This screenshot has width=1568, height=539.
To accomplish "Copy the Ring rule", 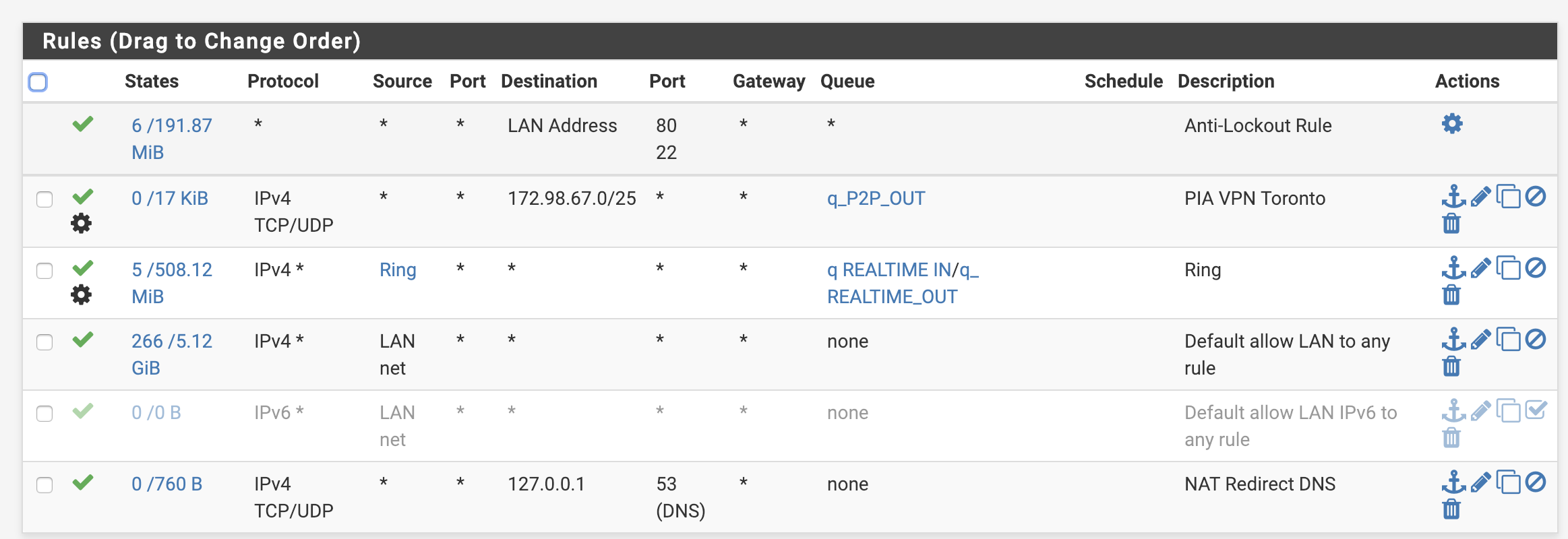I will [1509, 268].
